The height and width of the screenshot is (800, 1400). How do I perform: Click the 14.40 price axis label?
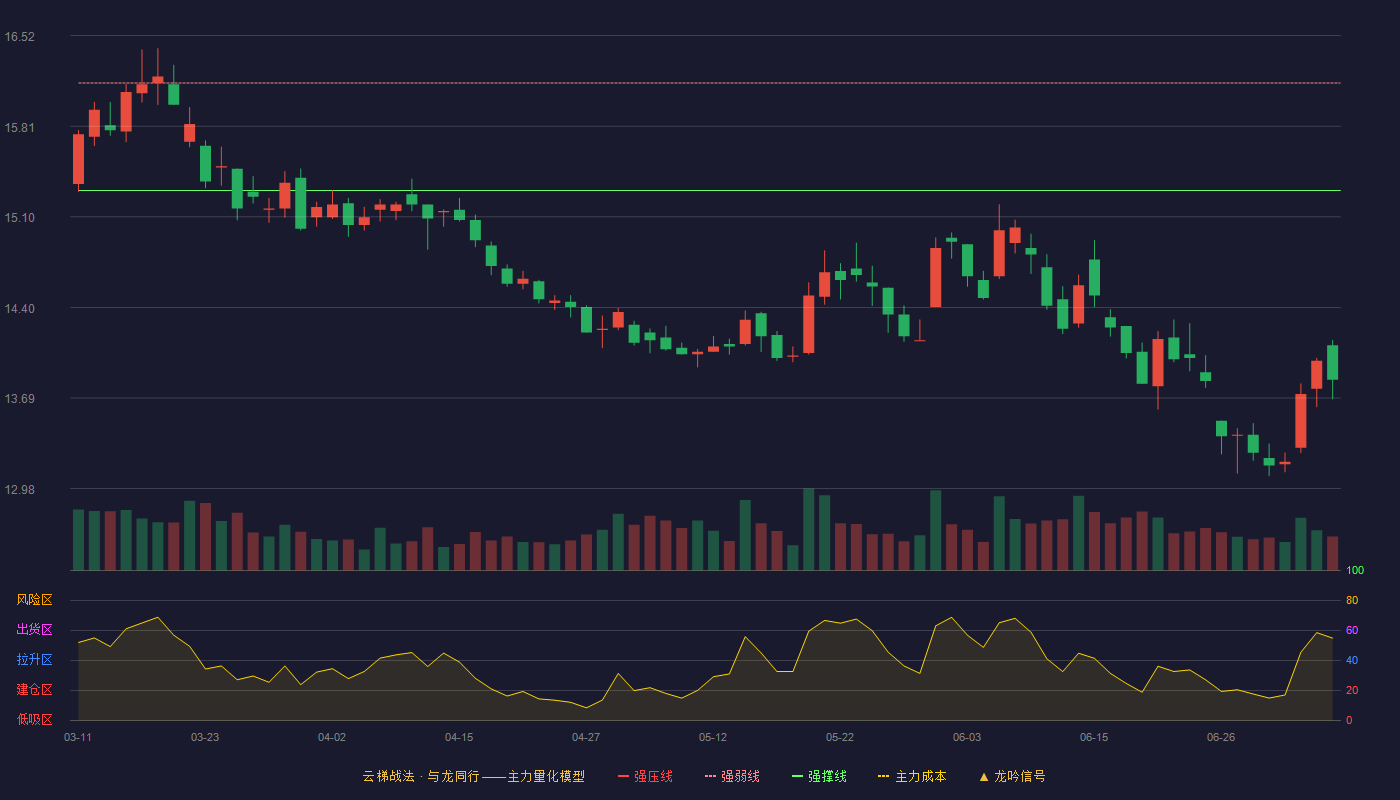pos(20,309)
